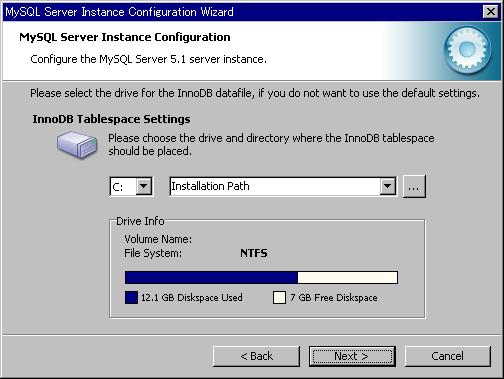The height and width of the screenshot is (379, 504).
Task: Cancel the configuration wizard
Action: 448,356
